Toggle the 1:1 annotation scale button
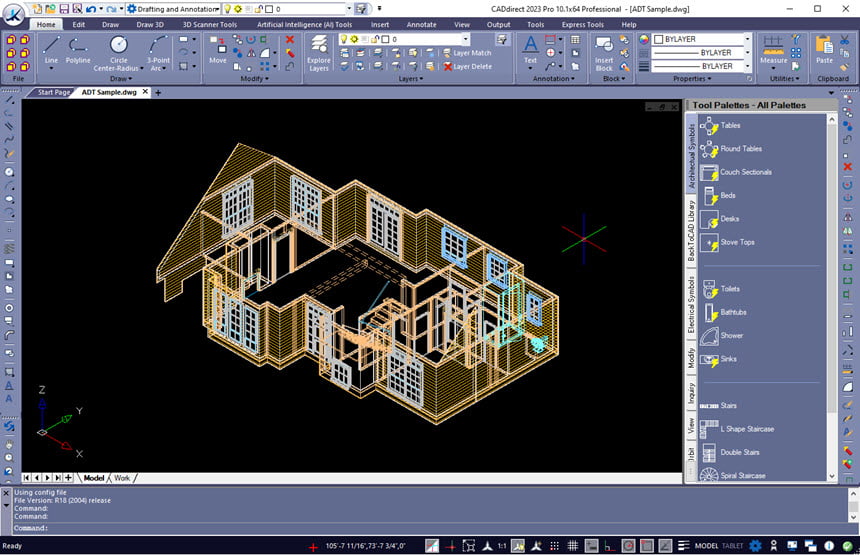Image resolution: width=860 pixels, height=555 pixels. coord(502,546)
